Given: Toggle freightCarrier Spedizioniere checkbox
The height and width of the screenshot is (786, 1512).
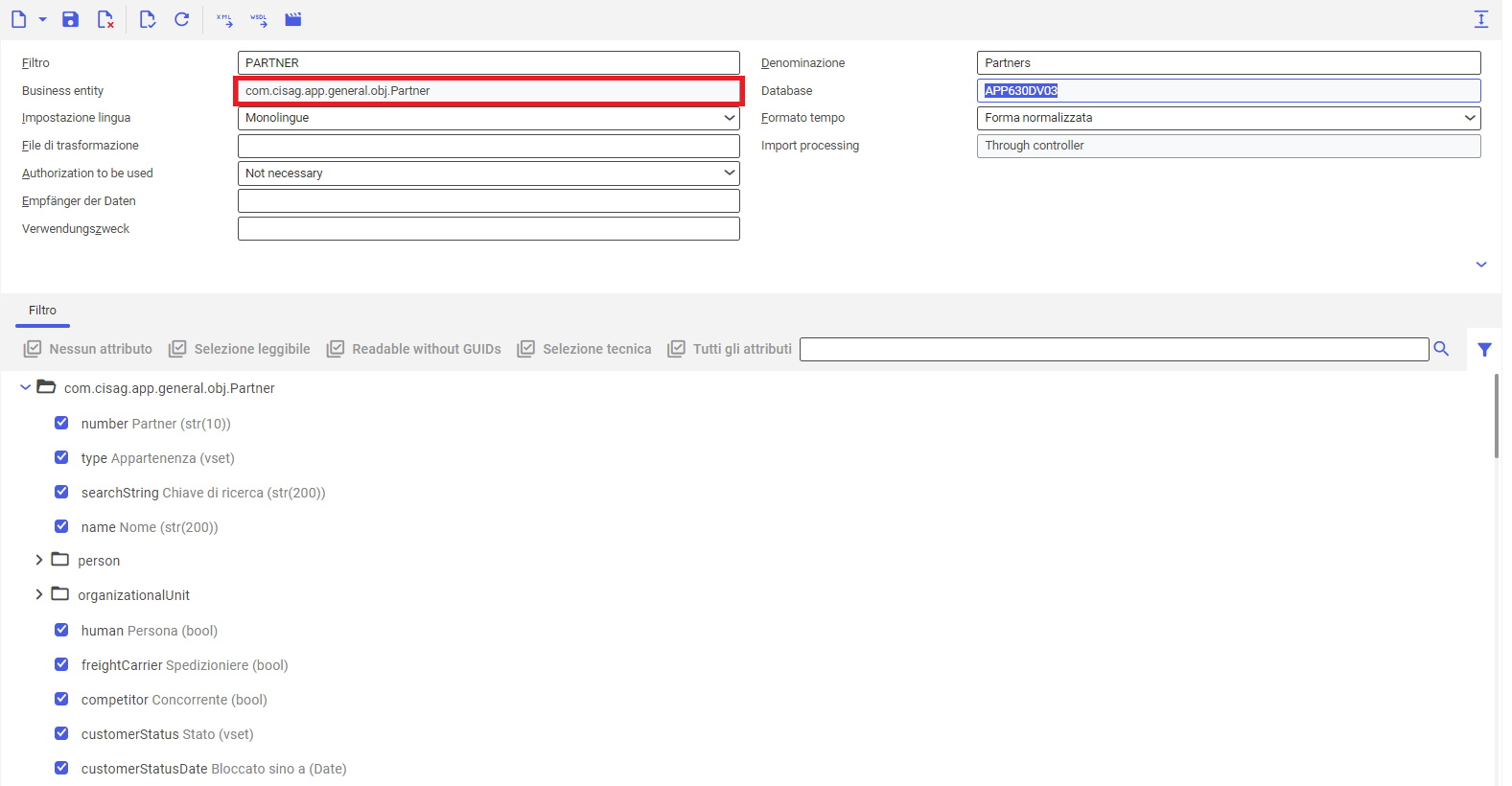Looking at the screenshot, I should click(61, 664).
